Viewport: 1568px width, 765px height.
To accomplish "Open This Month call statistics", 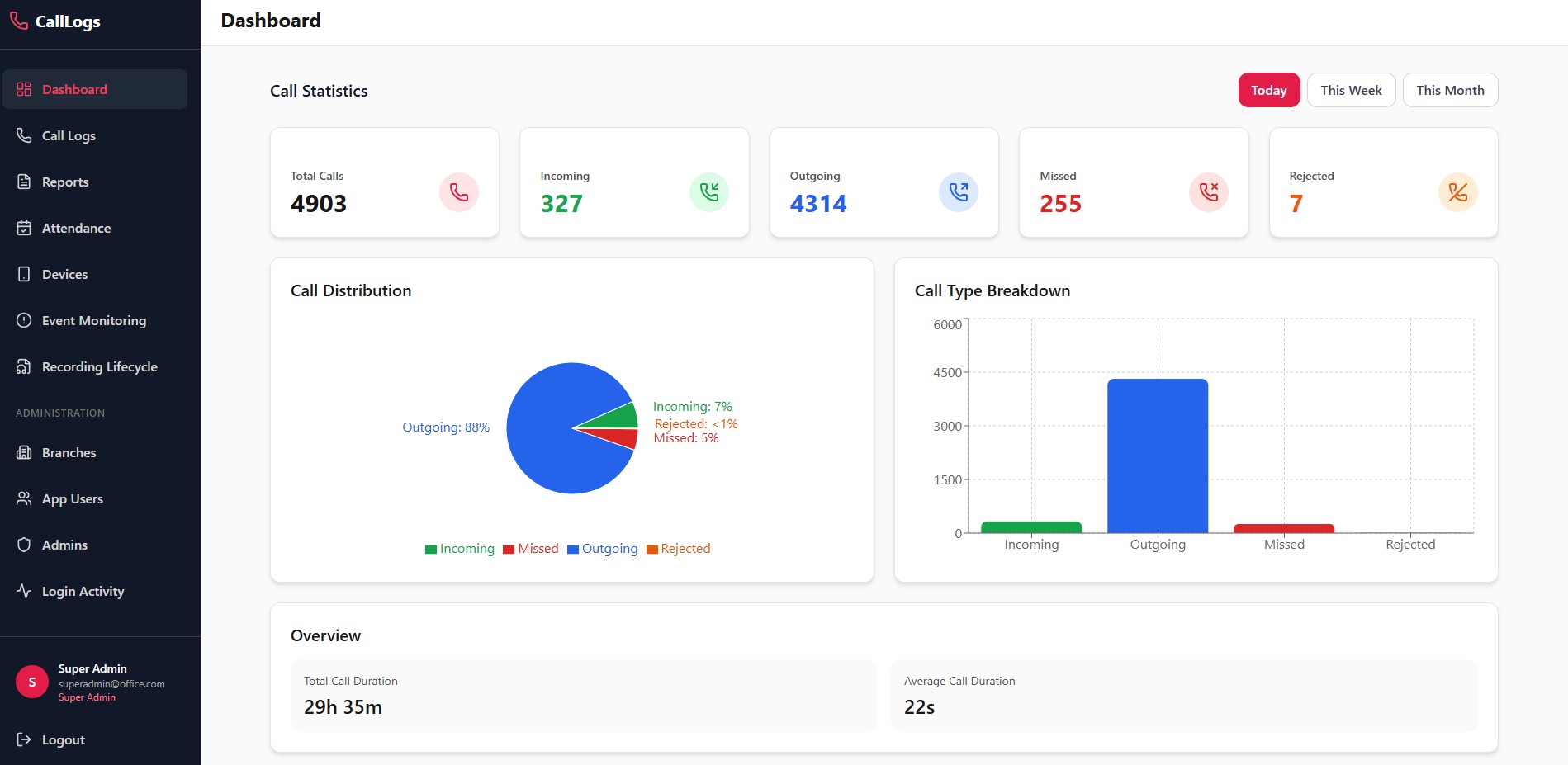I will click(1450, 90).
